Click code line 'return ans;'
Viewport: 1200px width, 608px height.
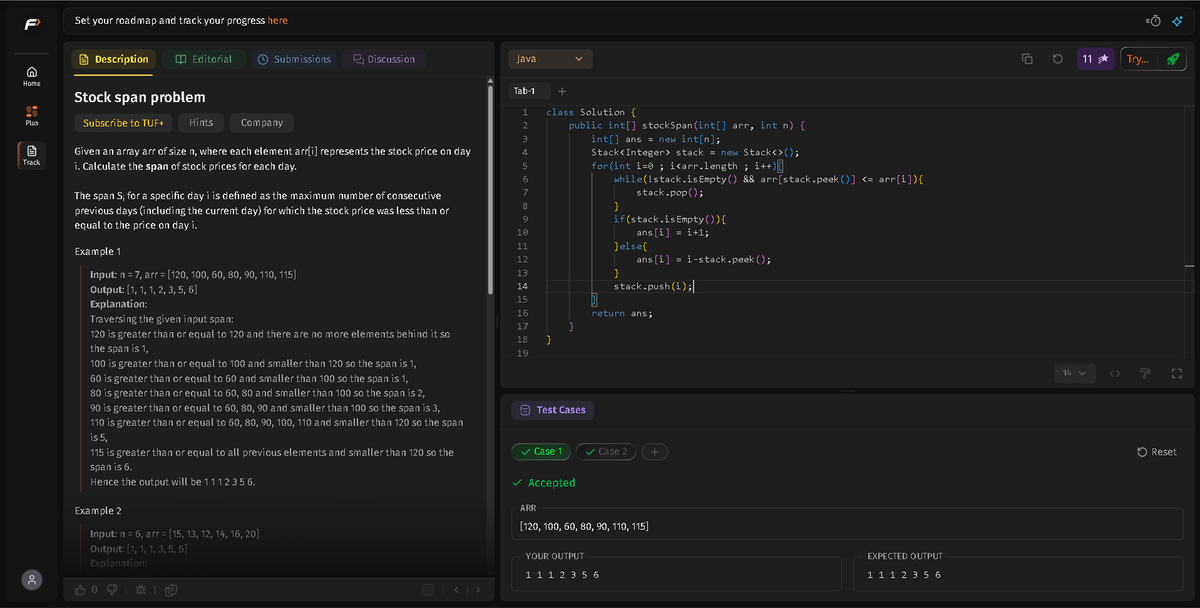click(x=622, y=313)
